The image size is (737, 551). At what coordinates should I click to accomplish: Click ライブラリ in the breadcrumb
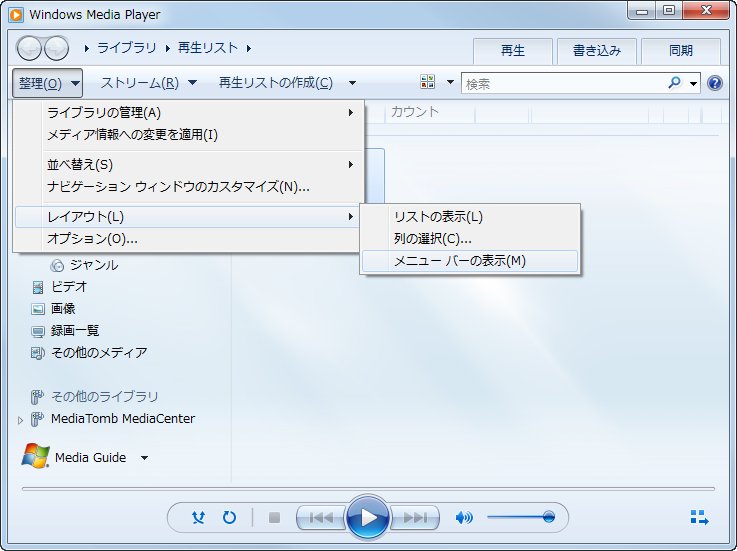point(126,48)
